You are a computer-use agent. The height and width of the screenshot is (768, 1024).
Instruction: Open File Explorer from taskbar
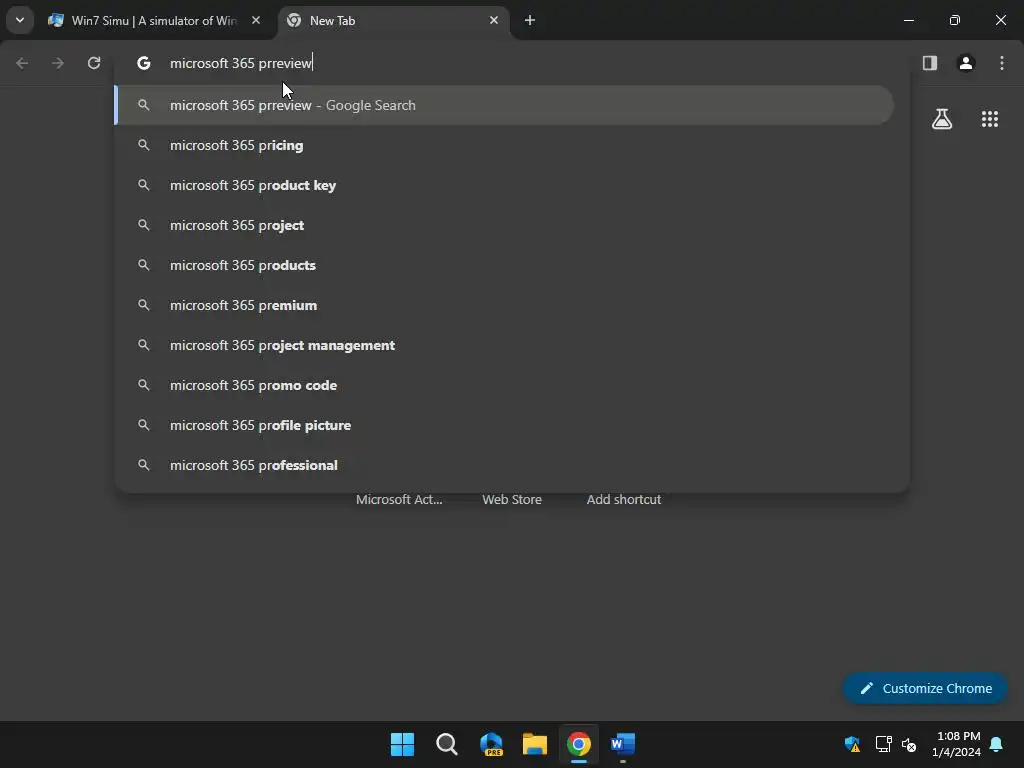(x=535, y=744)
